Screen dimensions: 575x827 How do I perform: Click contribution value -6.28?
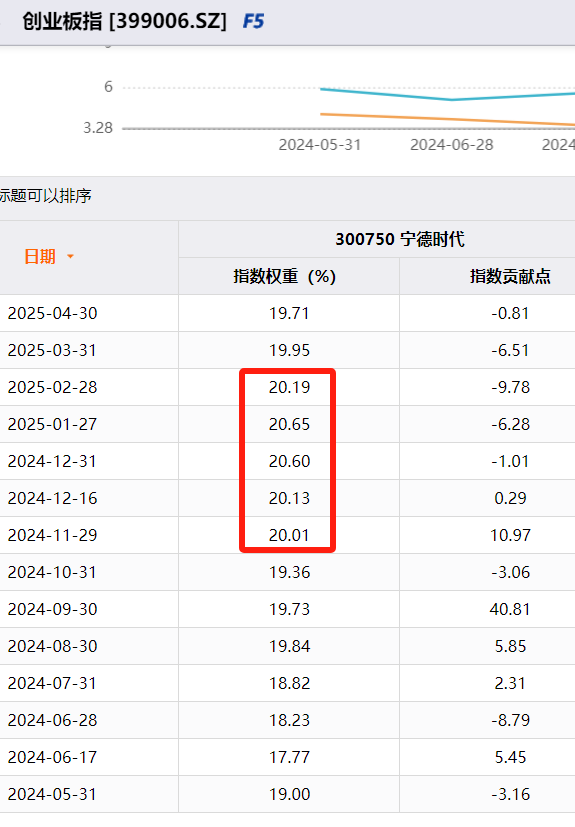[510, 424]
